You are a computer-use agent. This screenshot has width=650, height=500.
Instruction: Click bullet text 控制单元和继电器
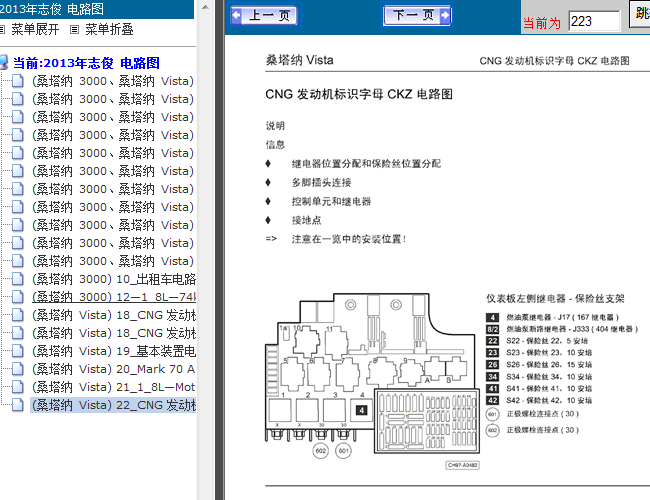pyautogui.click(x=332, y=201)
